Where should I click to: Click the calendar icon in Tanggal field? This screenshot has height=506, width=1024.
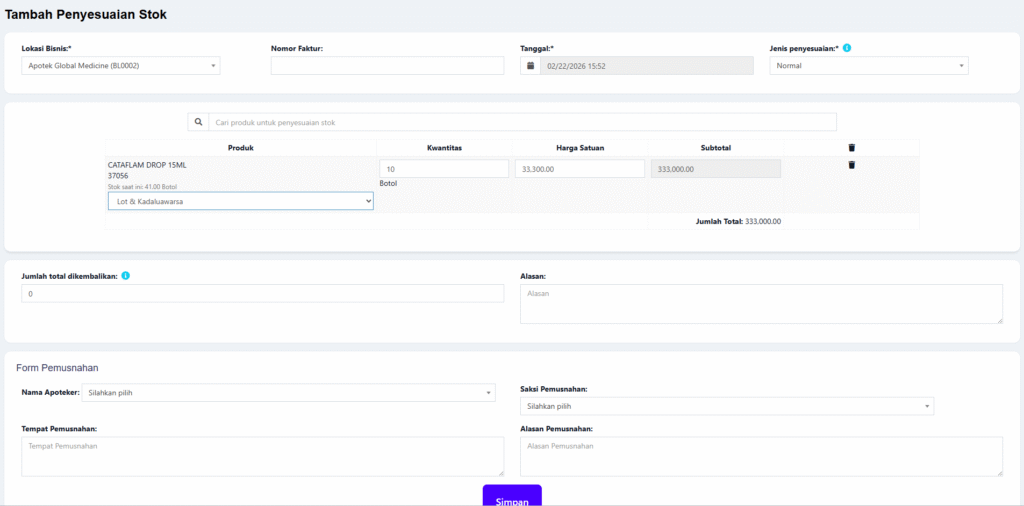530,66
